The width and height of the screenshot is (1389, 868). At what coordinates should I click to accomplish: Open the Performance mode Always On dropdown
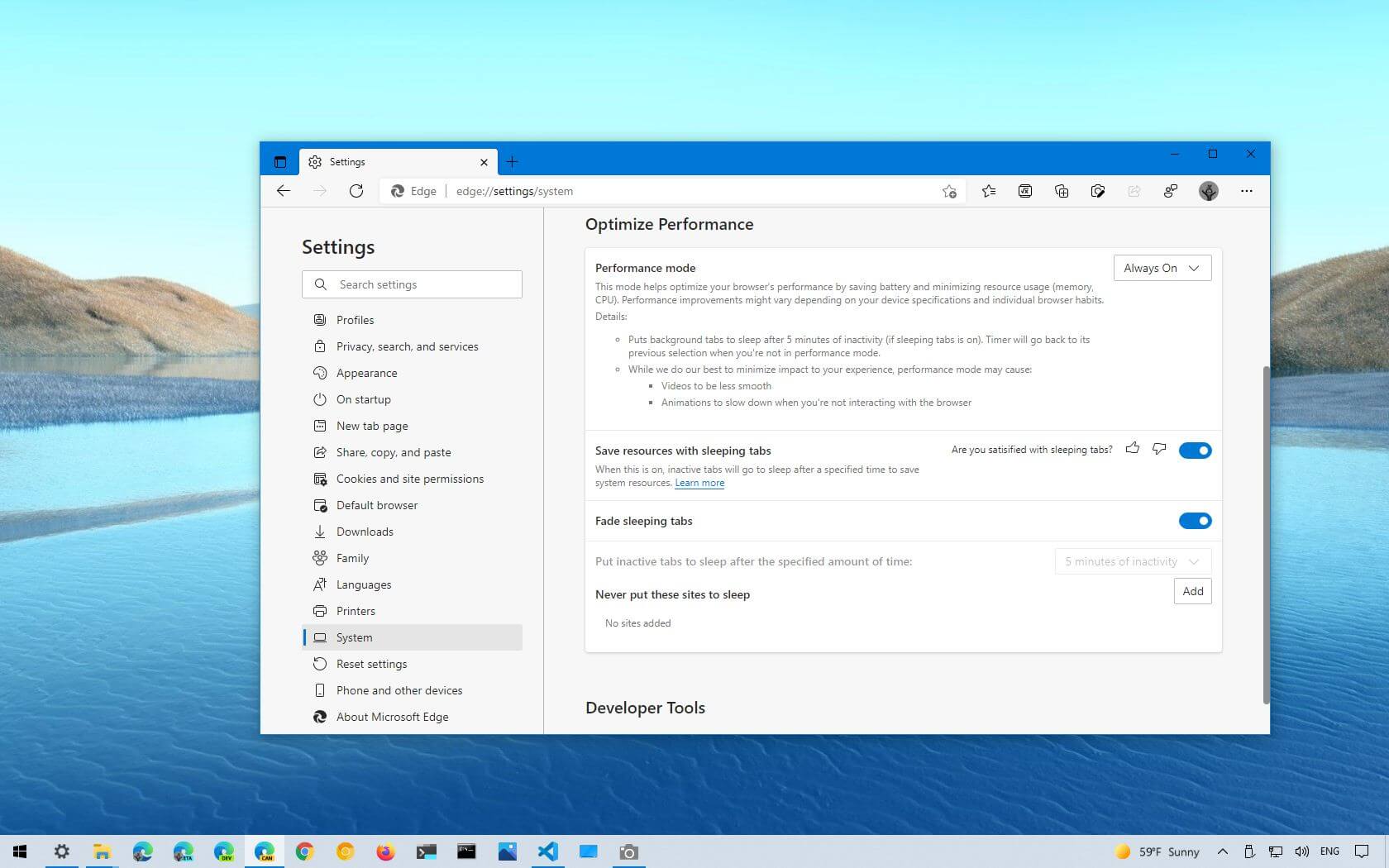tap(1162, 268)
